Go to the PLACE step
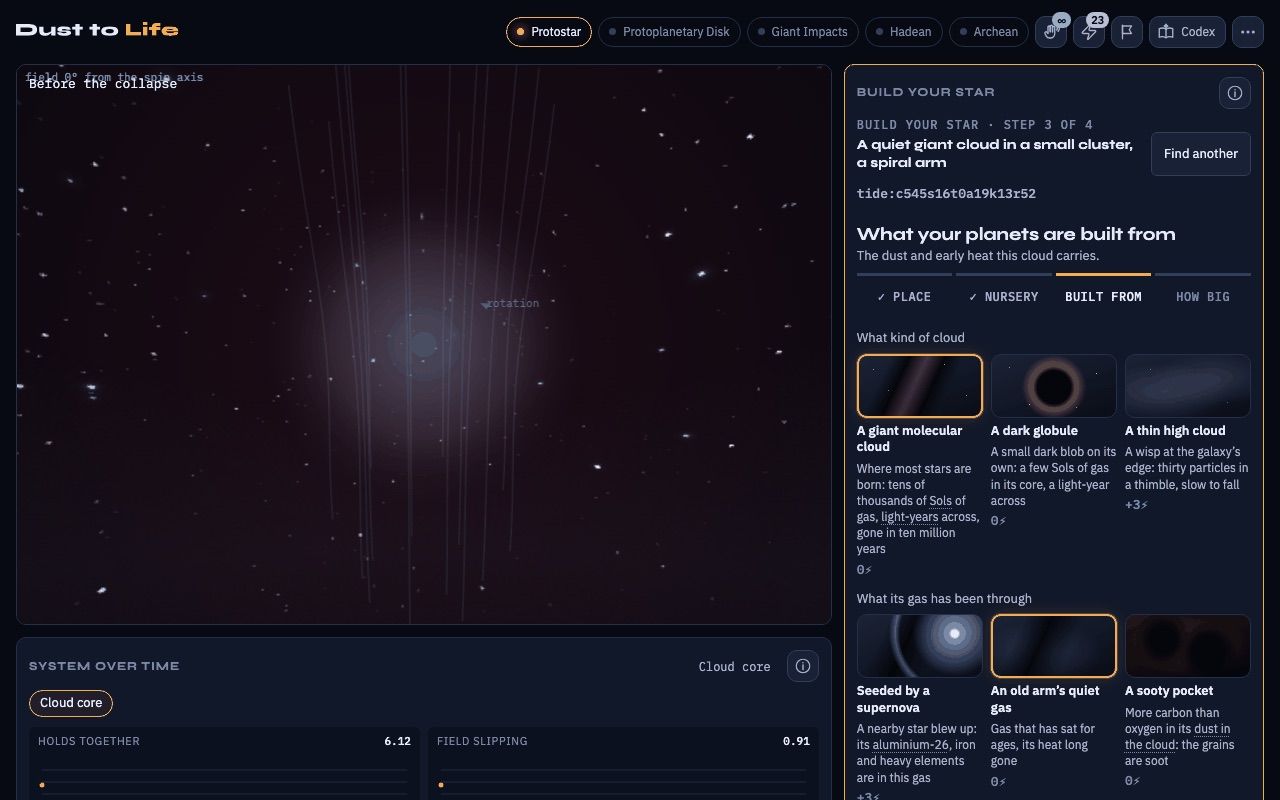Viewport: 1280px width, 800px height. tap(904, 297)
